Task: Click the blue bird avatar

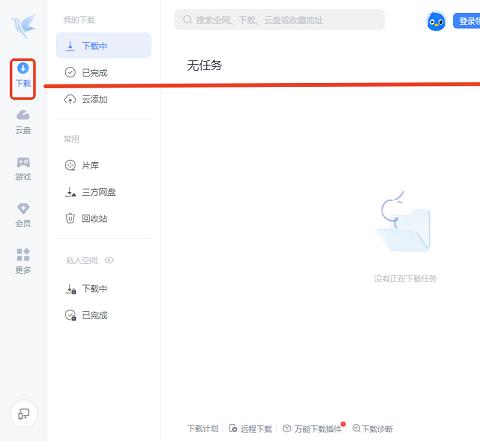Action: (436, 21)
